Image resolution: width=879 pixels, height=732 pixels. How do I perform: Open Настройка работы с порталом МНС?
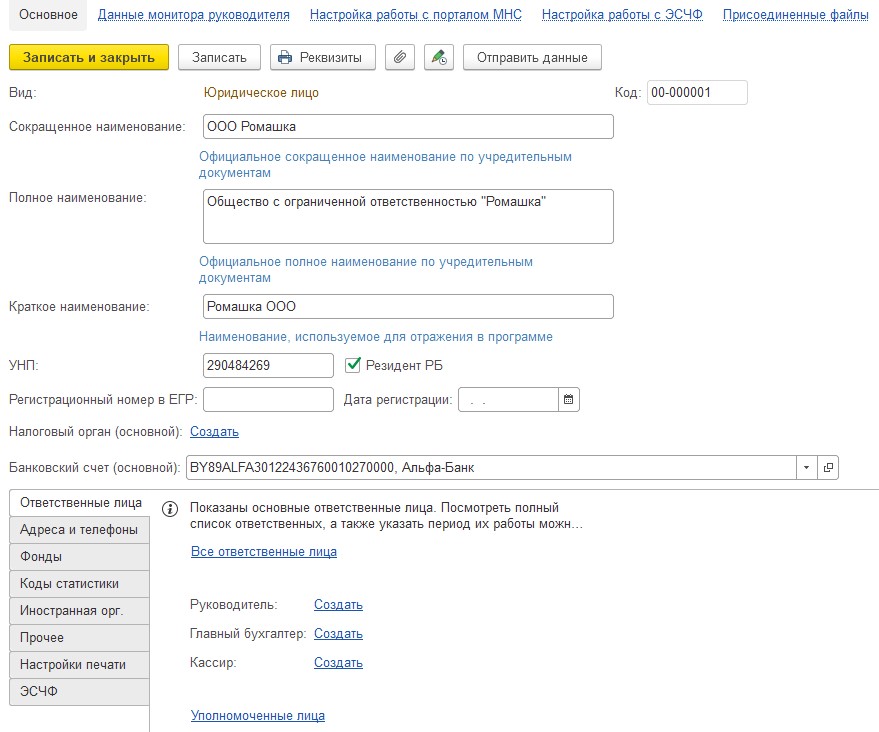(415, 15)
